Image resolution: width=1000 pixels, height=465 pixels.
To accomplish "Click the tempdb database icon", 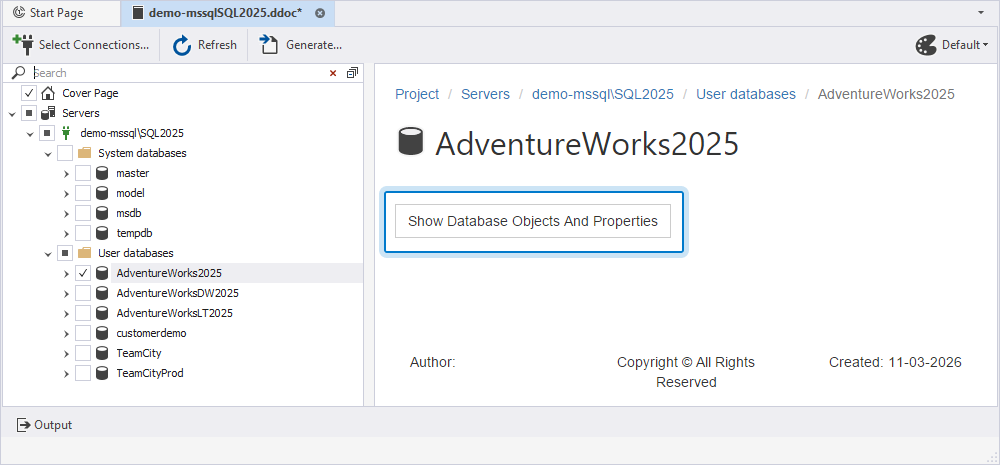I will [x=101, y=233].
